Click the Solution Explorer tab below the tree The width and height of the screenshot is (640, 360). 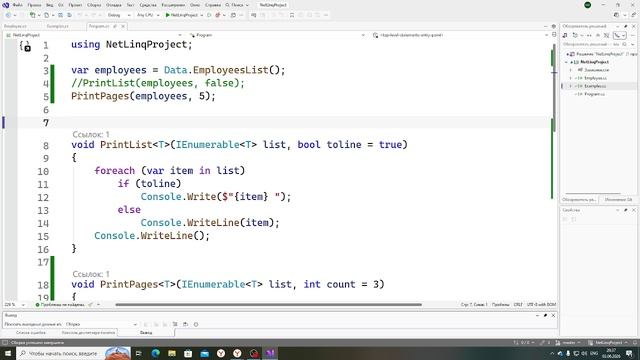579,200
